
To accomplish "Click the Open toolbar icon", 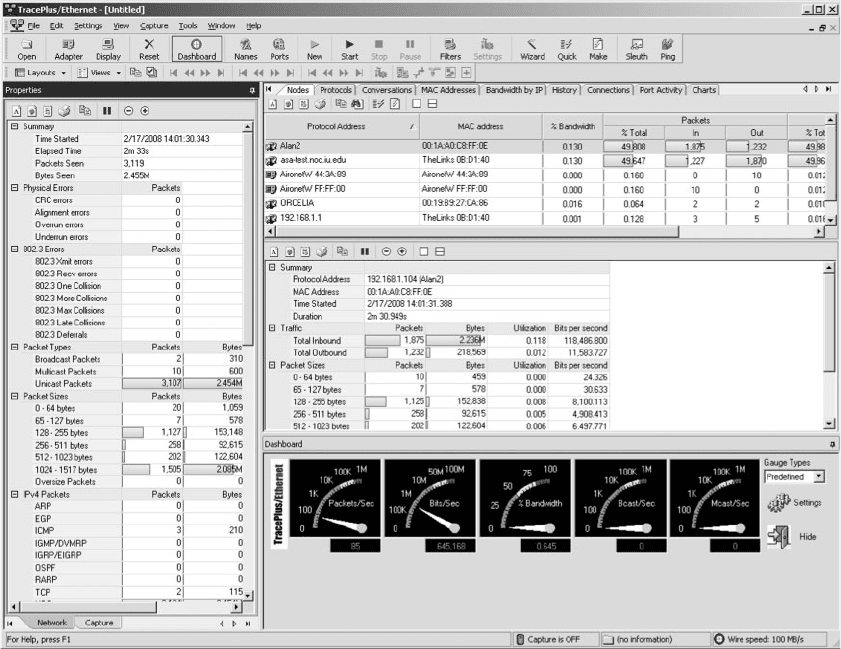I will point(26,49).
